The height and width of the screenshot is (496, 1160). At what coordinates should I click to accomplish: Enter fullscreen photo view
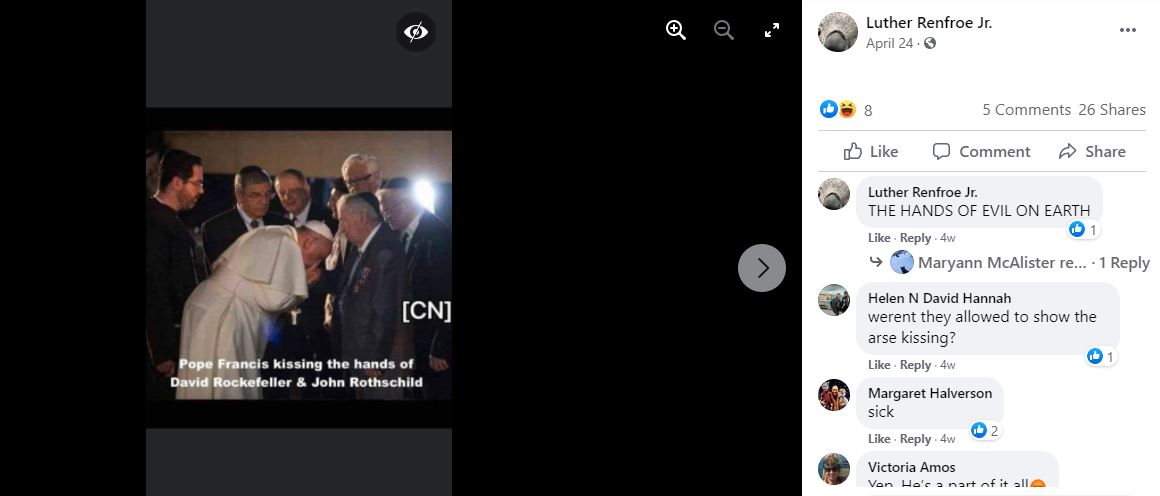772,30
